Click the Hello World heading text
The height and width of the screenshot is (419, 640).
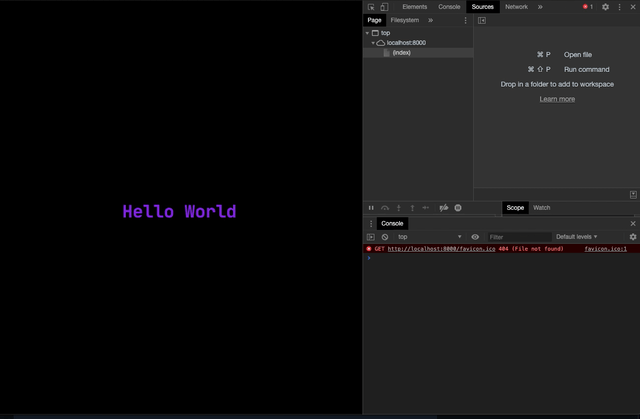pyautogui.click(x=180, y=212)
